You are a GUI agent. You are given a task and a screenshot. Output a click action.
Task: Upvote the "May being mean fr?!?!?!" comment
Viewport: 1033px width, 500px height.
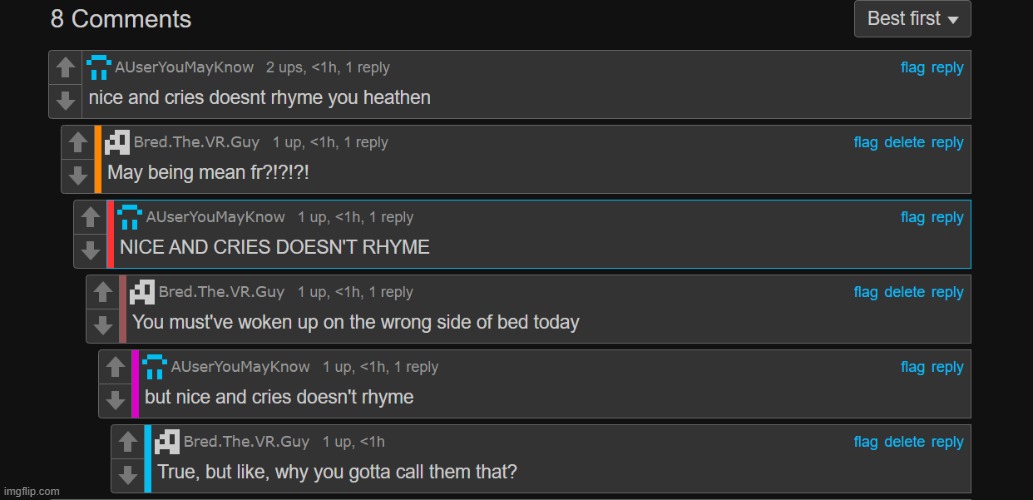tap(78, 143)
